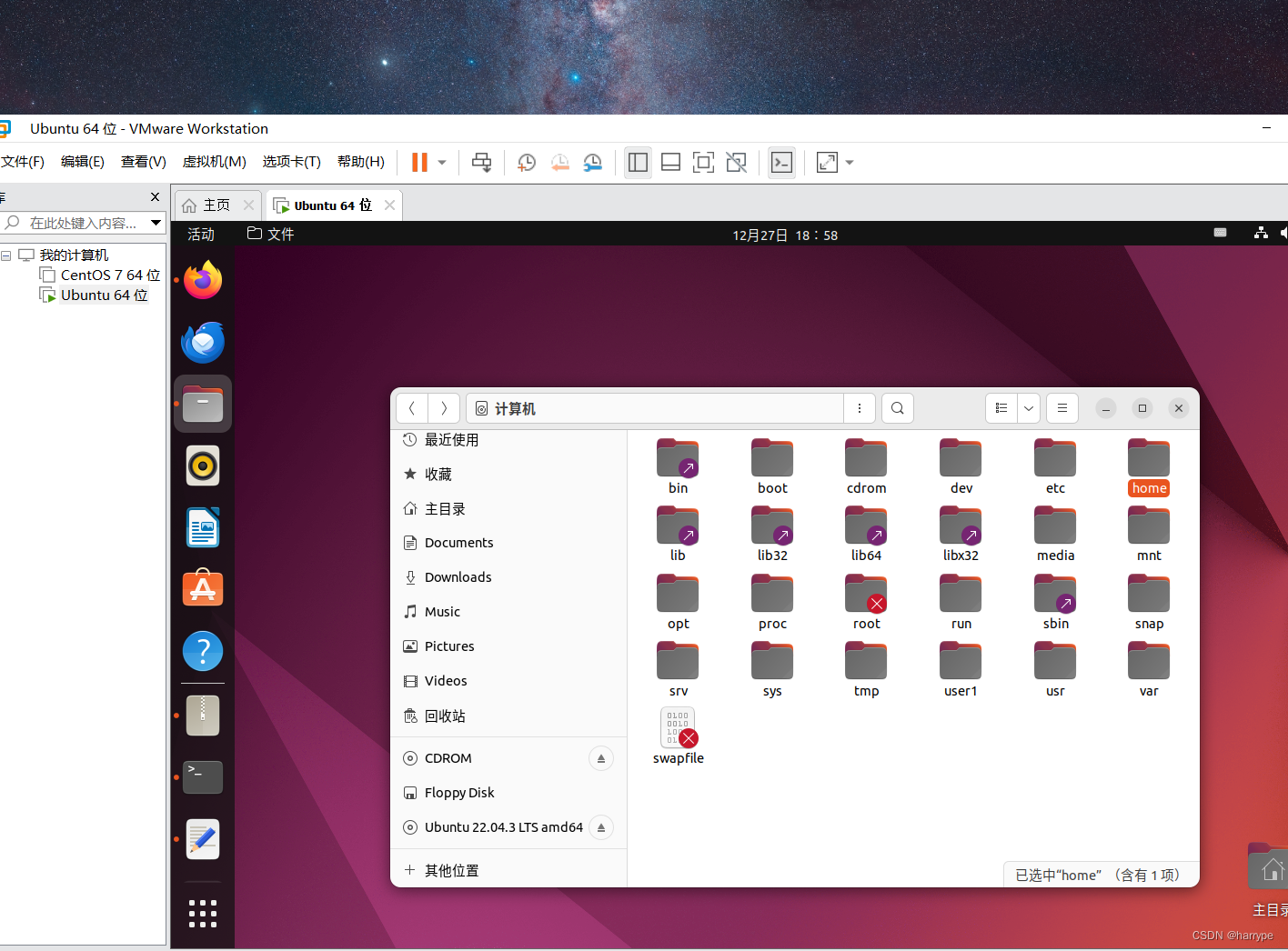Screen dimensions: 1288x951
Task: Open the 选项卡(T) menu
Action: point(292,162)
